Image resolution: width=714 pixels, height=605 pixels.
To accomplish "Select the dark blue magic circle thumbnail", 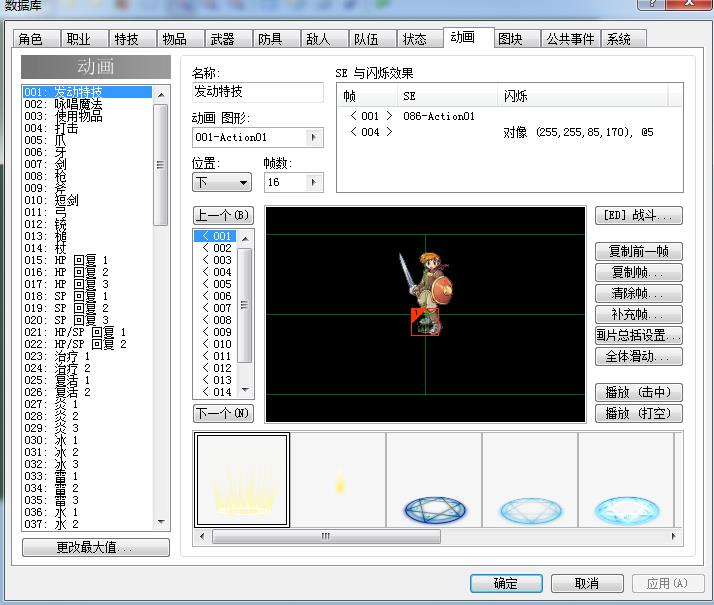I will [434, 480].
